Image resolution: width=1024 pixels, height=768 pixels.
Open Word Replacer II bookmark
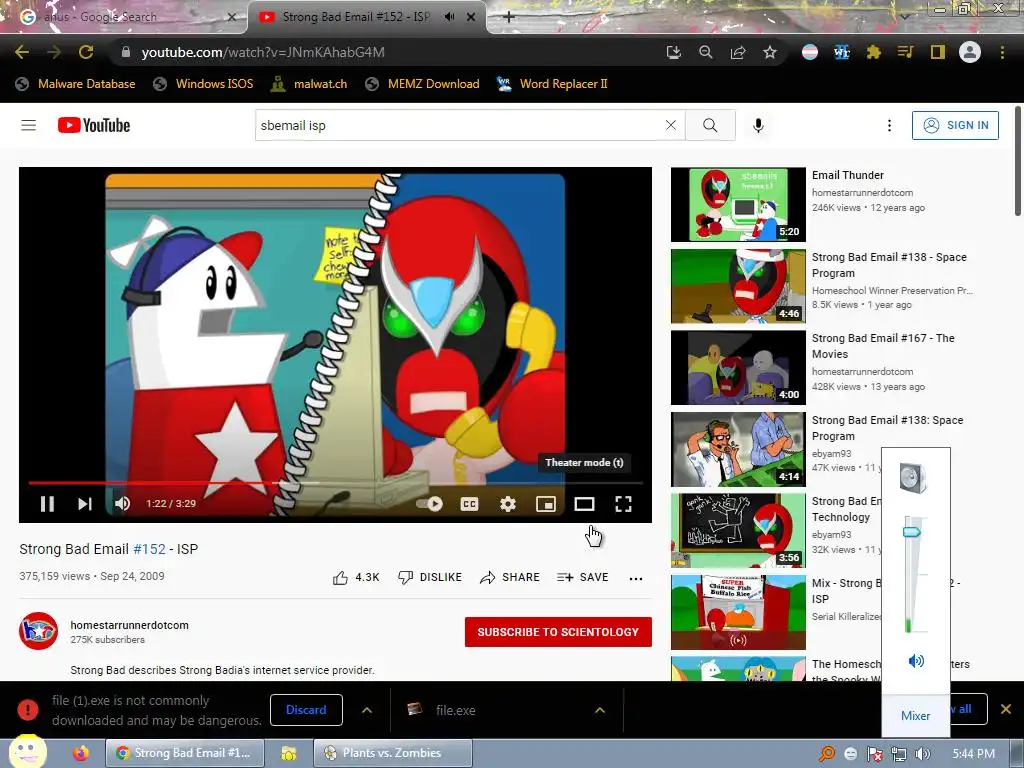point(552,84)
